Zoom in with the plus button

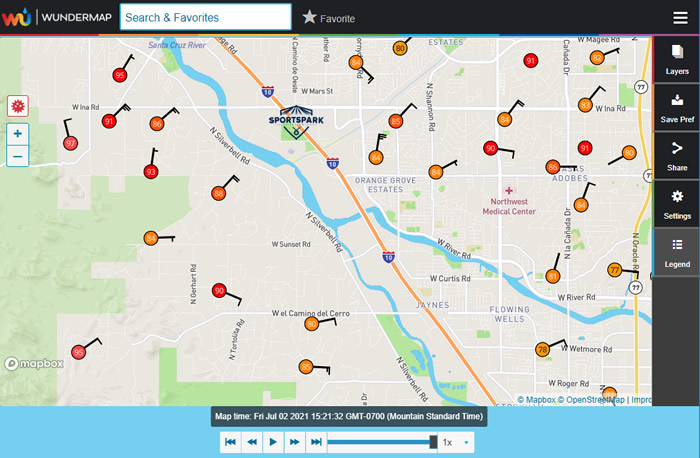[x=17, y=133]
